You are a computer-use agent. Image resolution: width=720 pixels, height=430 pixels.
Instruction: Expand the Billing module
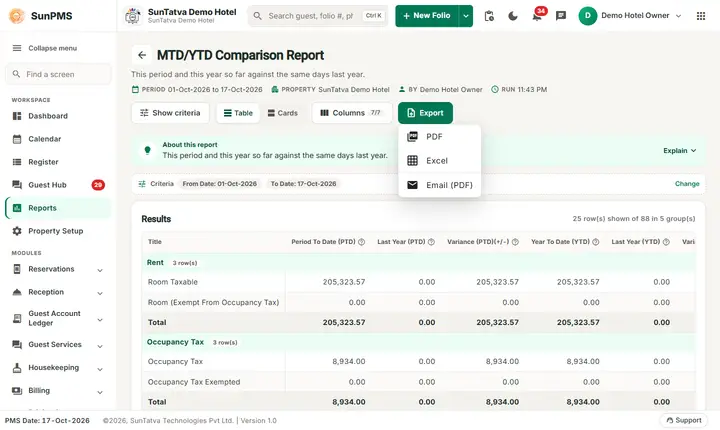click(x=58, y=390)
